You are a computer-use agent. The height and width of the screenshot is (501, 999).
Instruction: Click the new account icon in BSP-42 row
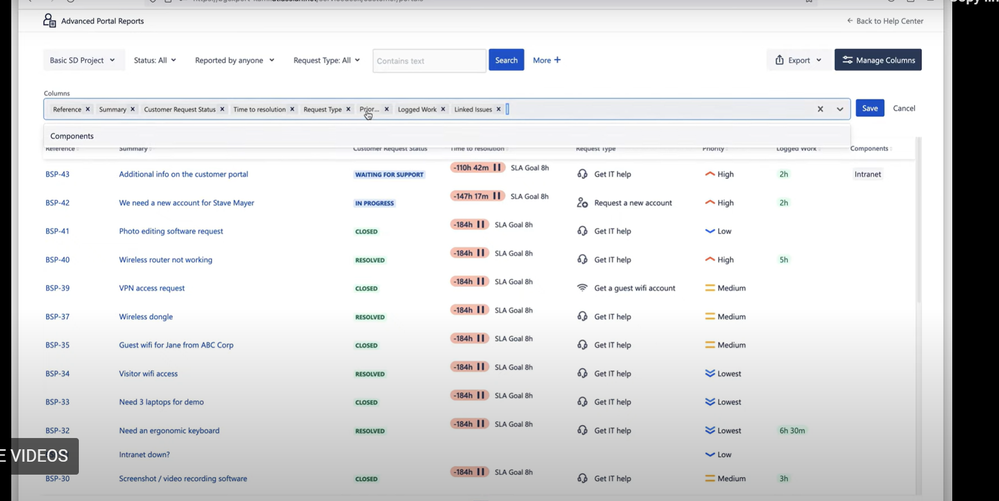pos(582,203)
